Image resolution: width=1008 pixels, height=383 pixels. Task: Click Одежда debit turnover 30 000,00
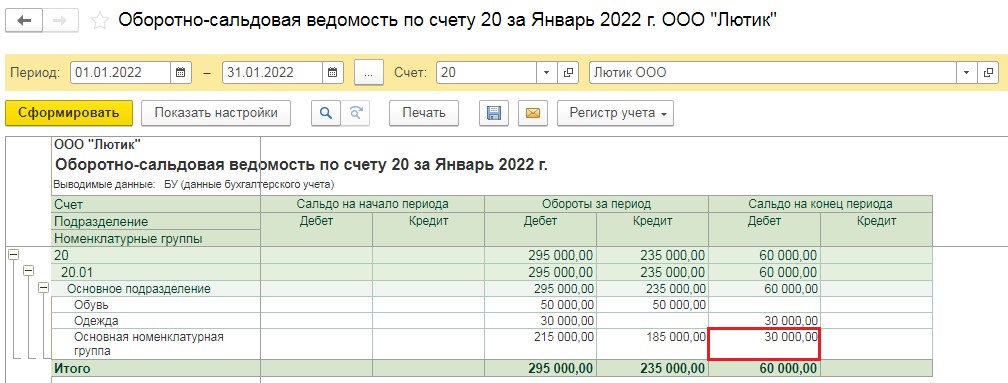click(x=540, y=320)
